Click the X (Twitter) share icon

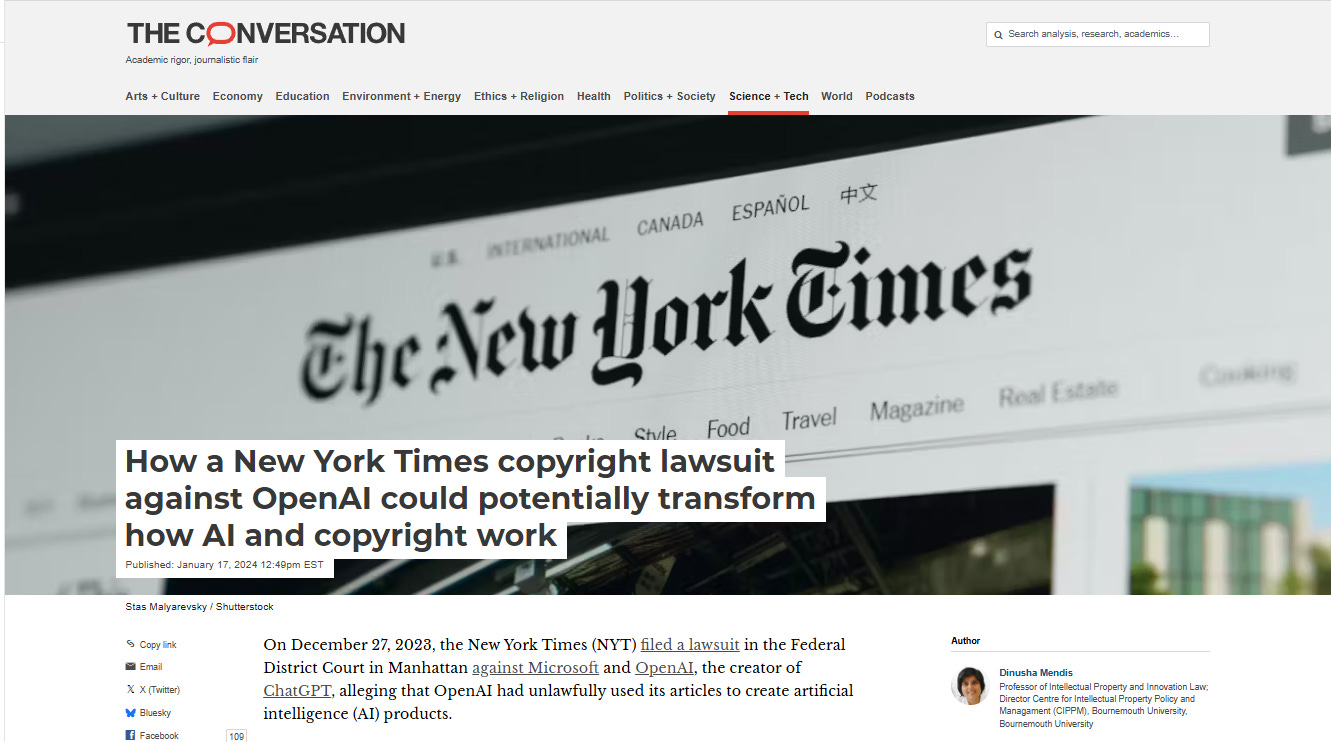click(131, 690)
